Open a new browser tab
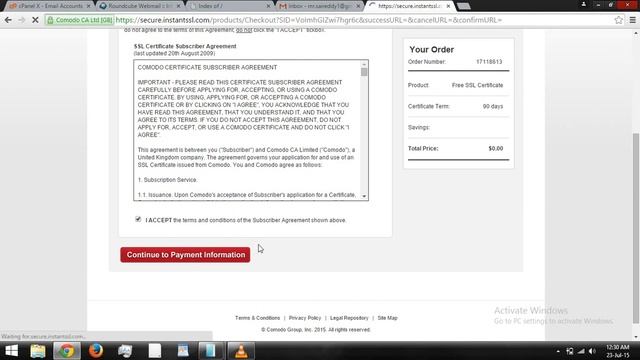Screen dimensions: 640x360 [x=464, y=6]
